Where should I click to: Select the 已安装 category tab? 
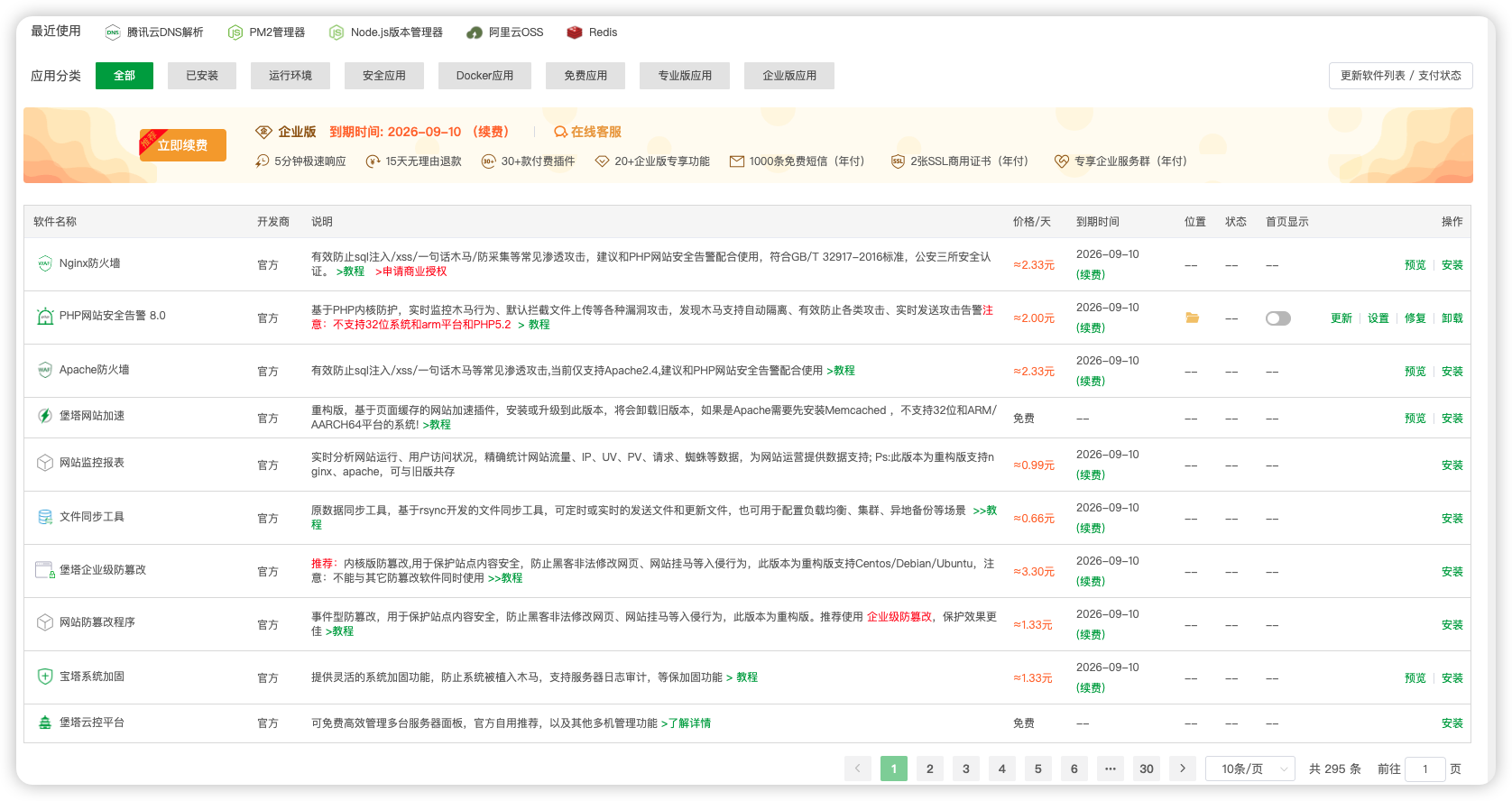tap(202, 76)
